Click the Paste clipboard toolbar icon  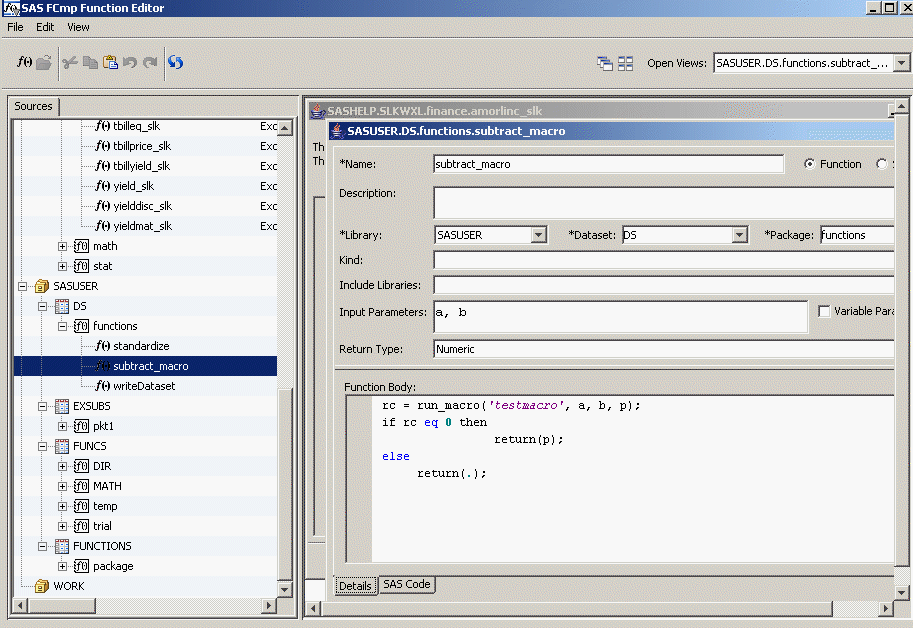click(110, 62)
